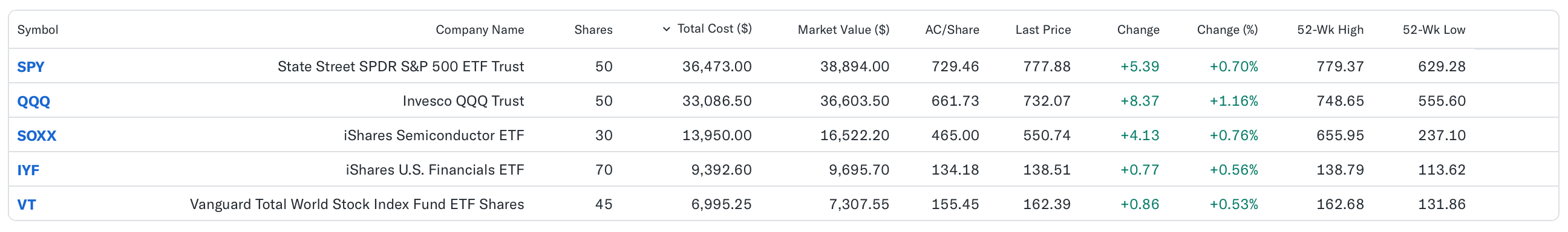Image resolution: width=1568 pixels, height=232 pixels.
Task: Select Vanguard Total World Stock Index row
Action: point(783,204)
